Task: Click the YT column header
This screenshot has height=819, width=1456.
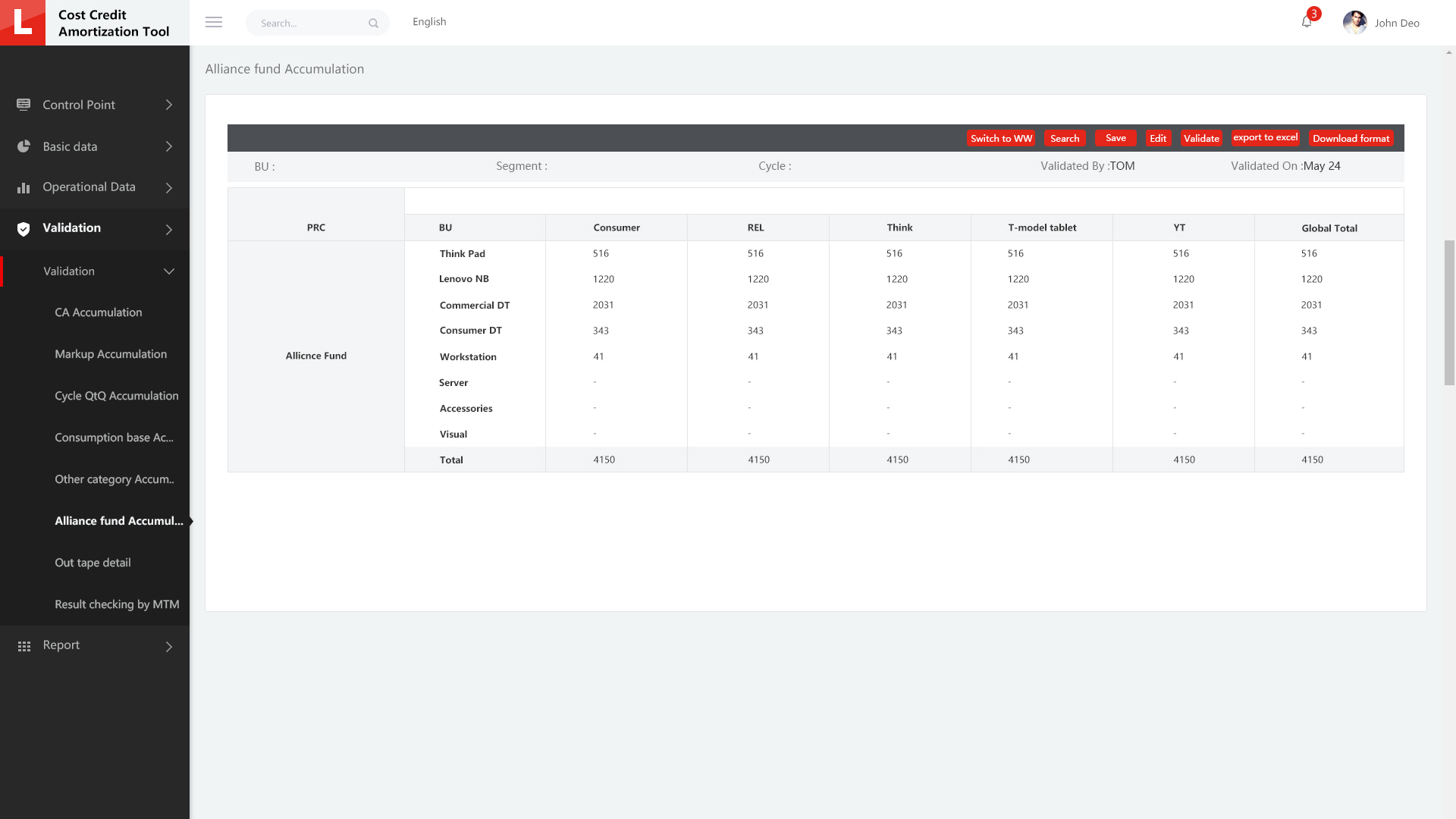Action: pyautogui.click(x=1179, y=227)
